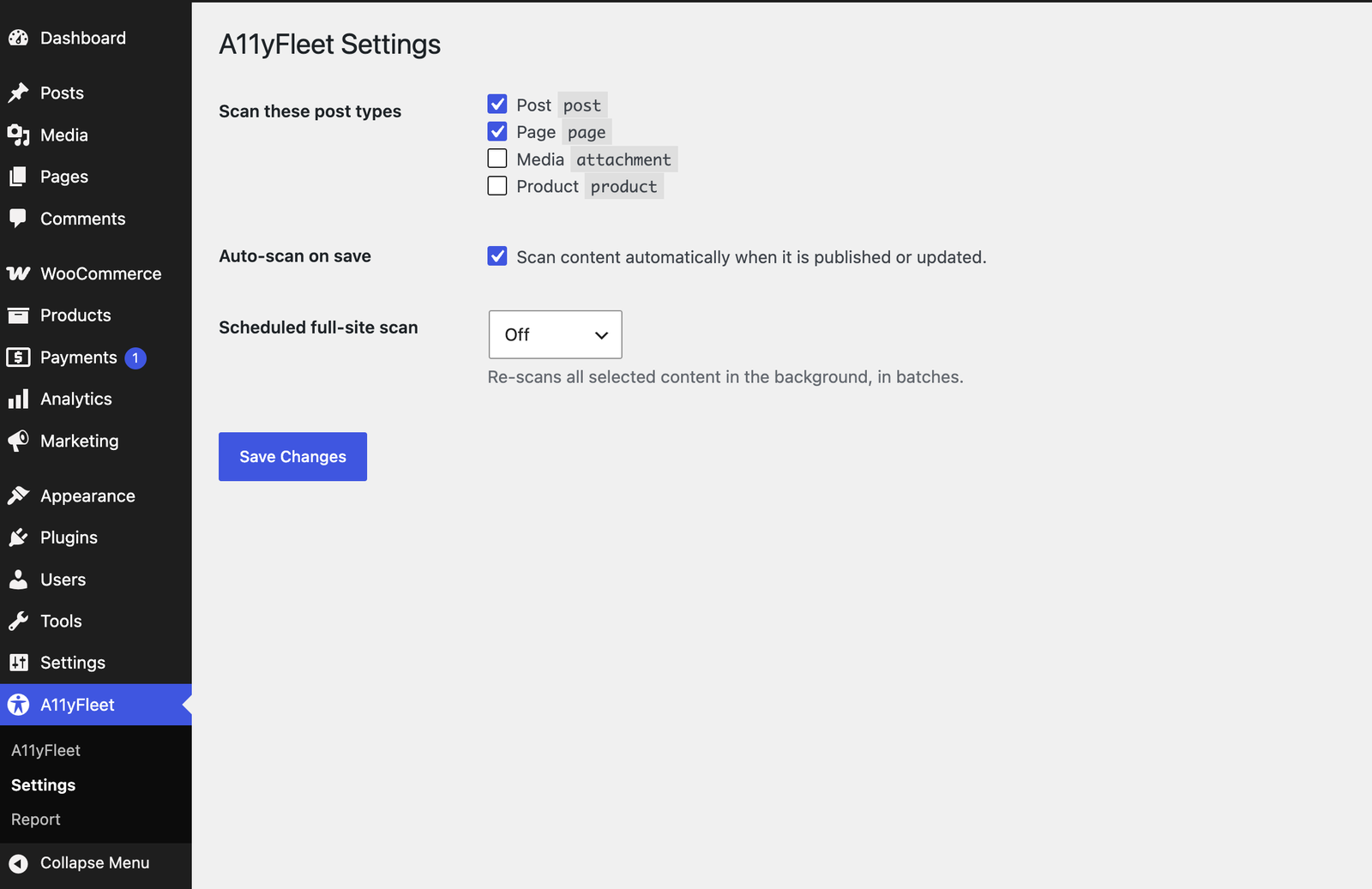1372x889 pixels.
Task: Open the Payments menu label
Action: 79,357
